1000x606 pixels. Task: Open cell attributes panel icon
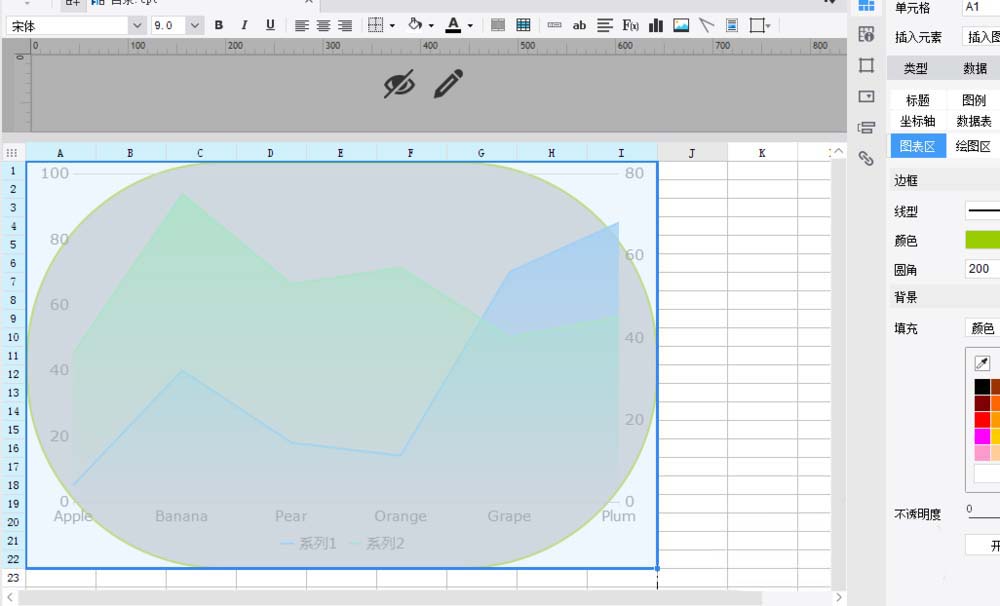(x=866, y=34)
